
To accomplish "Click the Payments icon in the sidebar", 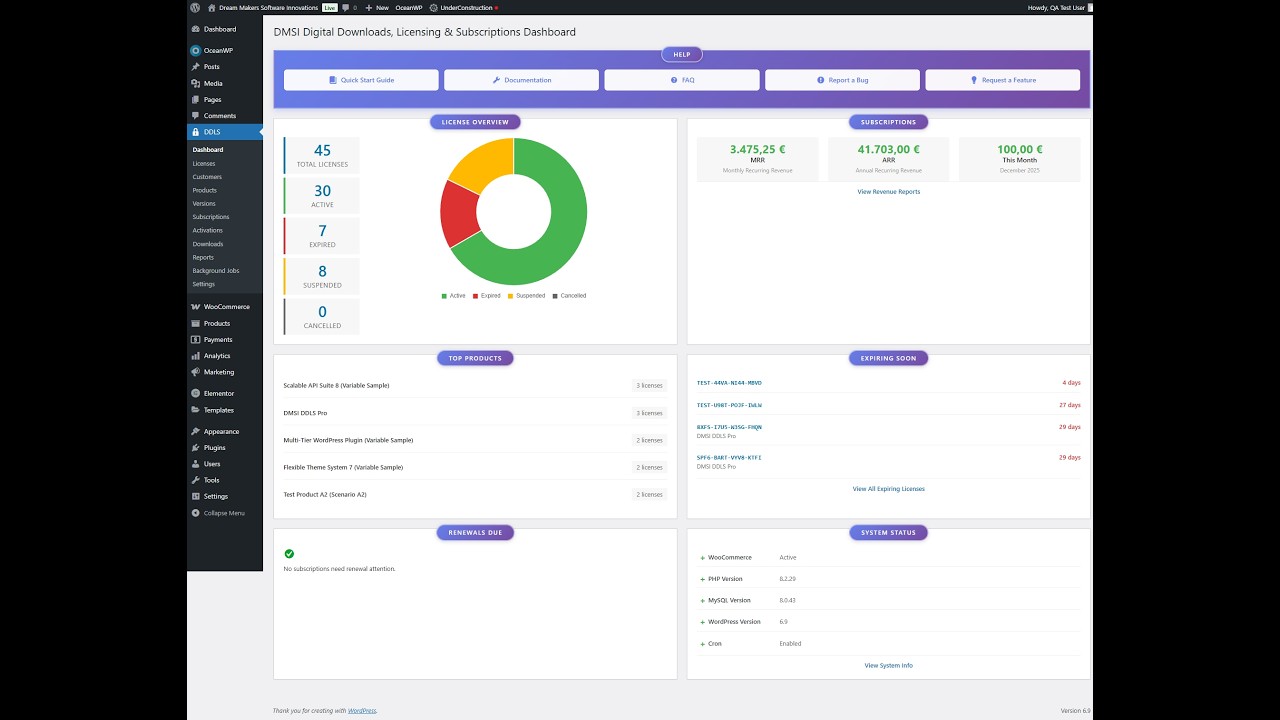I will coord(195,339).
